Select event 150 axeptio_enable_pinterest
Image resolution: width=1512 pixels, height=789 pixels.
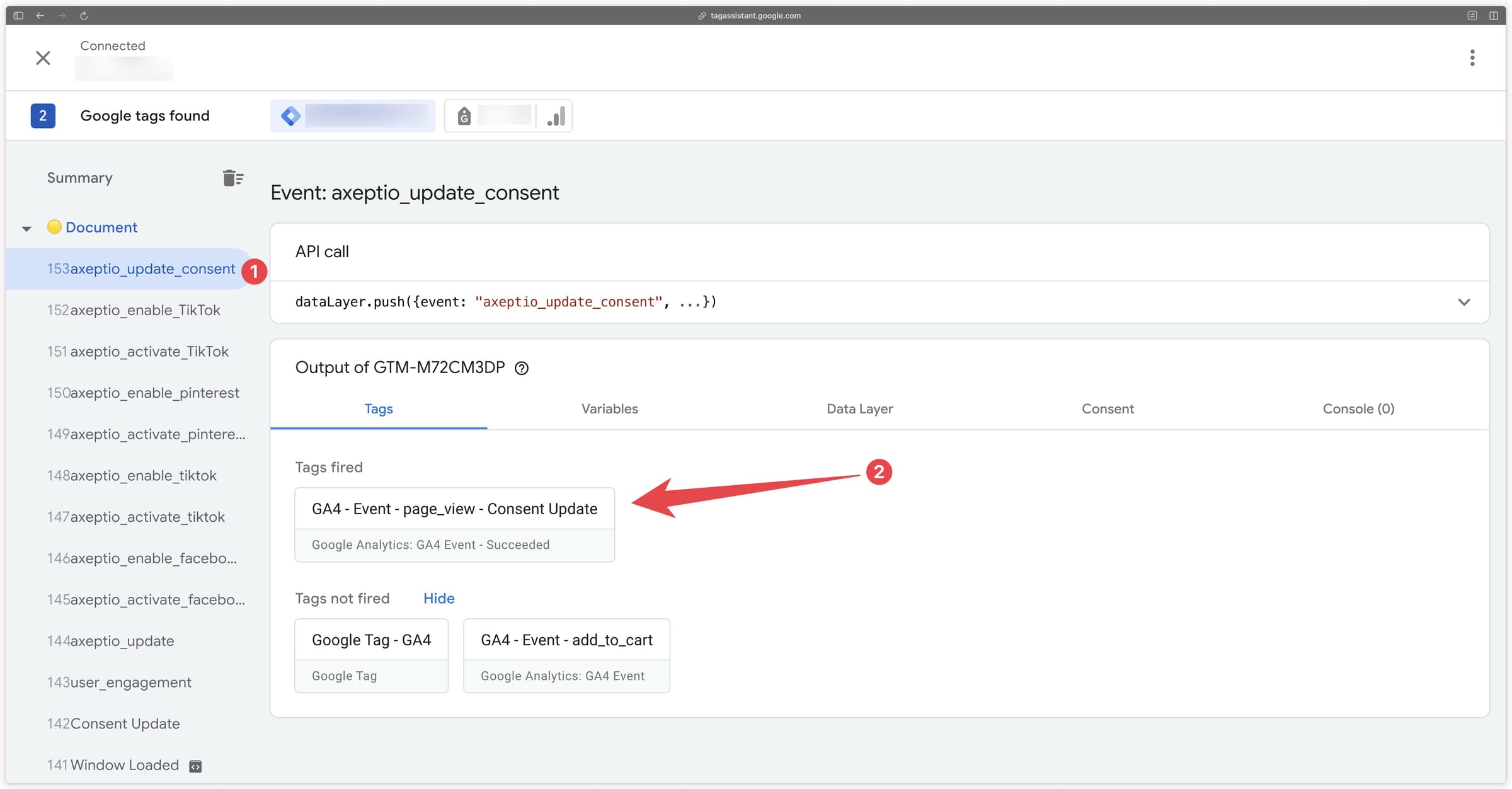pos(143,393)
